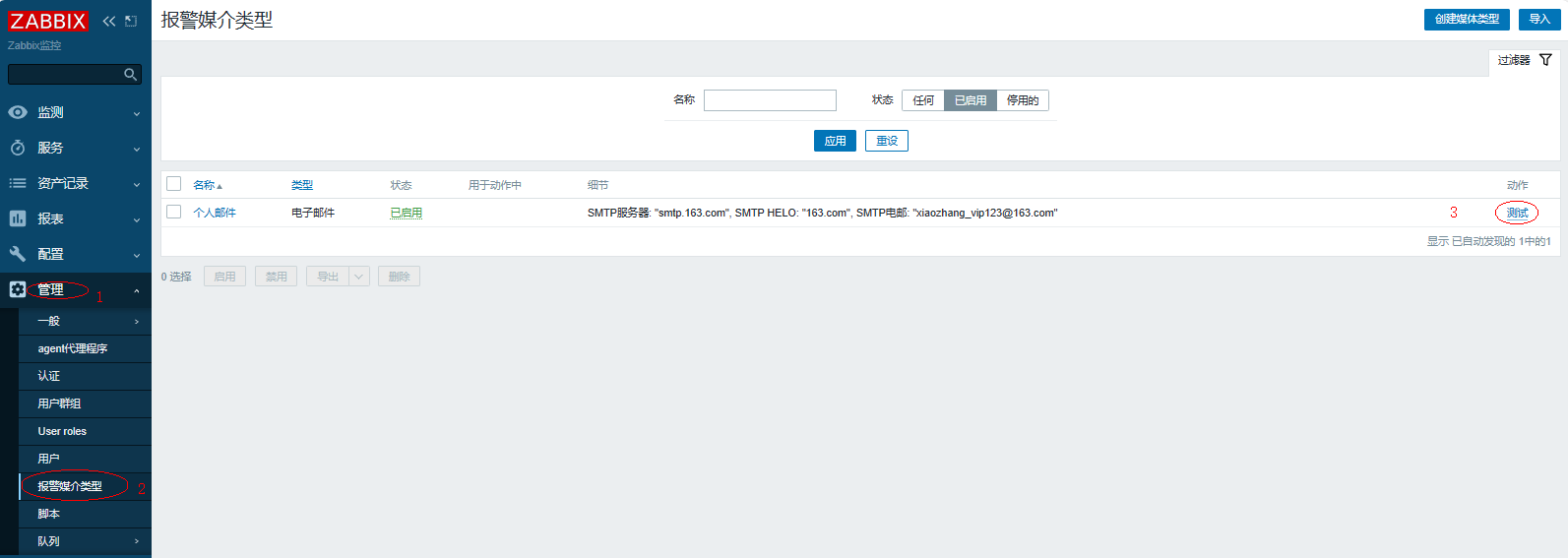Open 用户群组 page
This screenshot has width=1568, height=558.
(x=85, y=403)
